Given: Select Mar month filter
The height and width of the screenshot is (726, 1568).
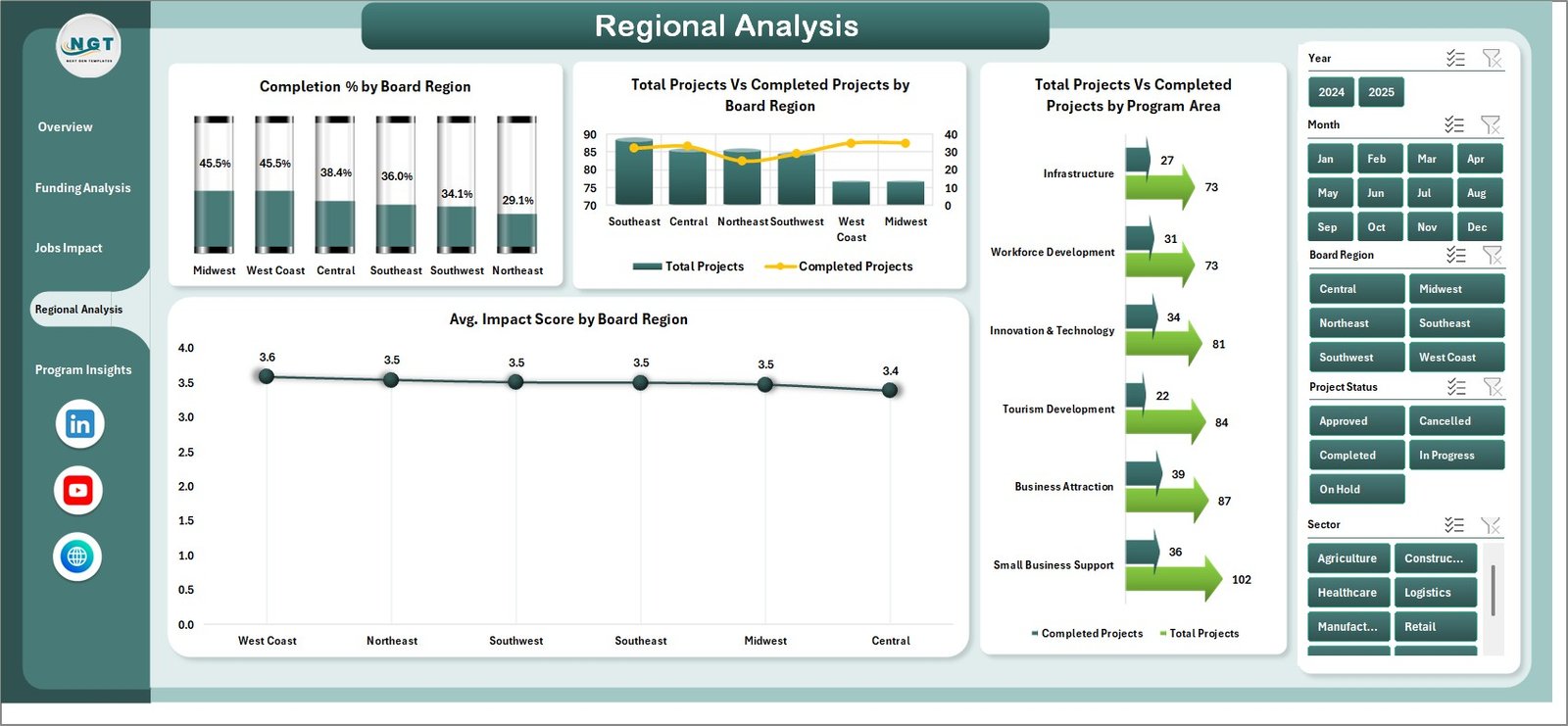Looking at the screenshot, I should pos(1431,159).
